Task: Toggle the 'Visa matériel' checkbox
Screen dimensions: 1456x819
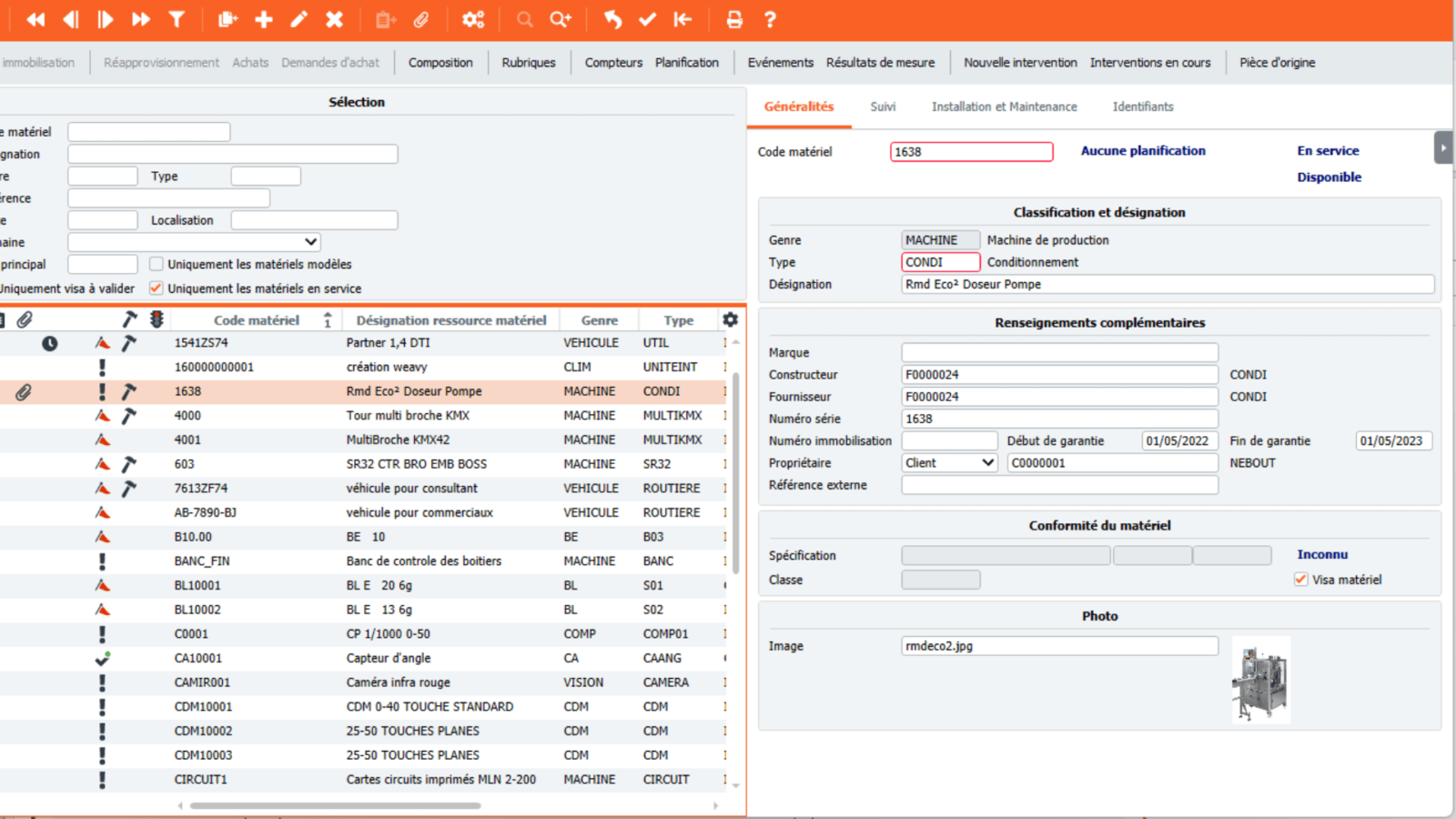Action: point(1301,580)
